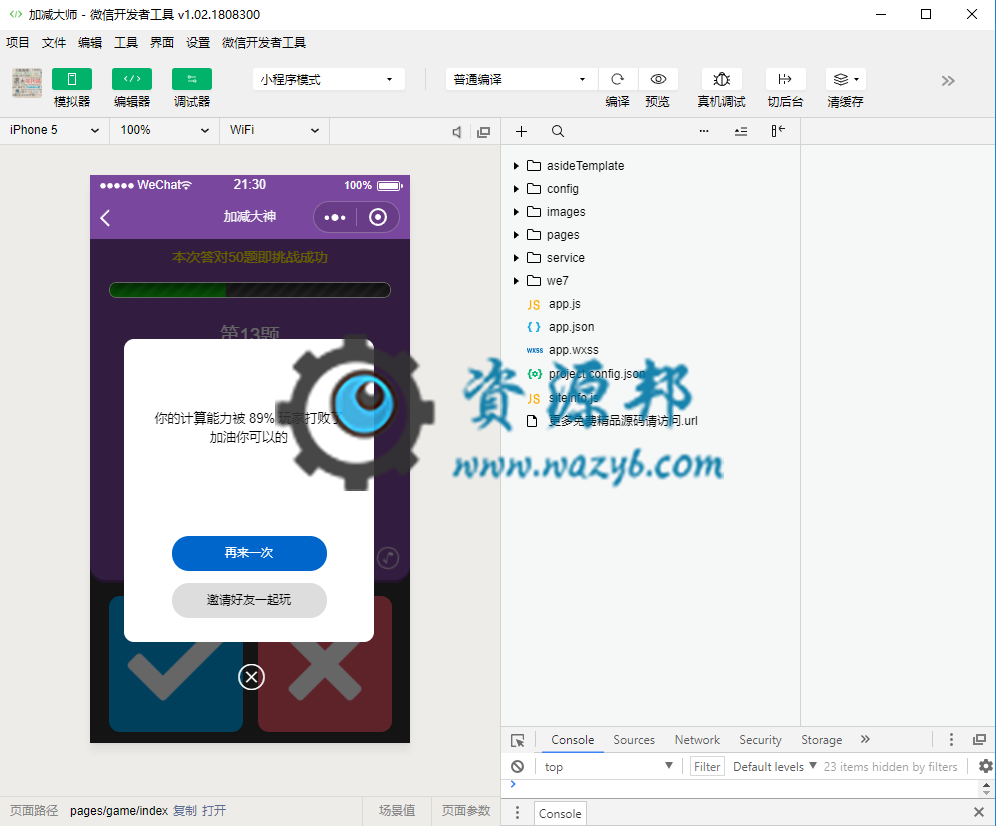Screen dimensions: 996x826
Task: Click the file tree more options ellipsis
Action: 704,131
